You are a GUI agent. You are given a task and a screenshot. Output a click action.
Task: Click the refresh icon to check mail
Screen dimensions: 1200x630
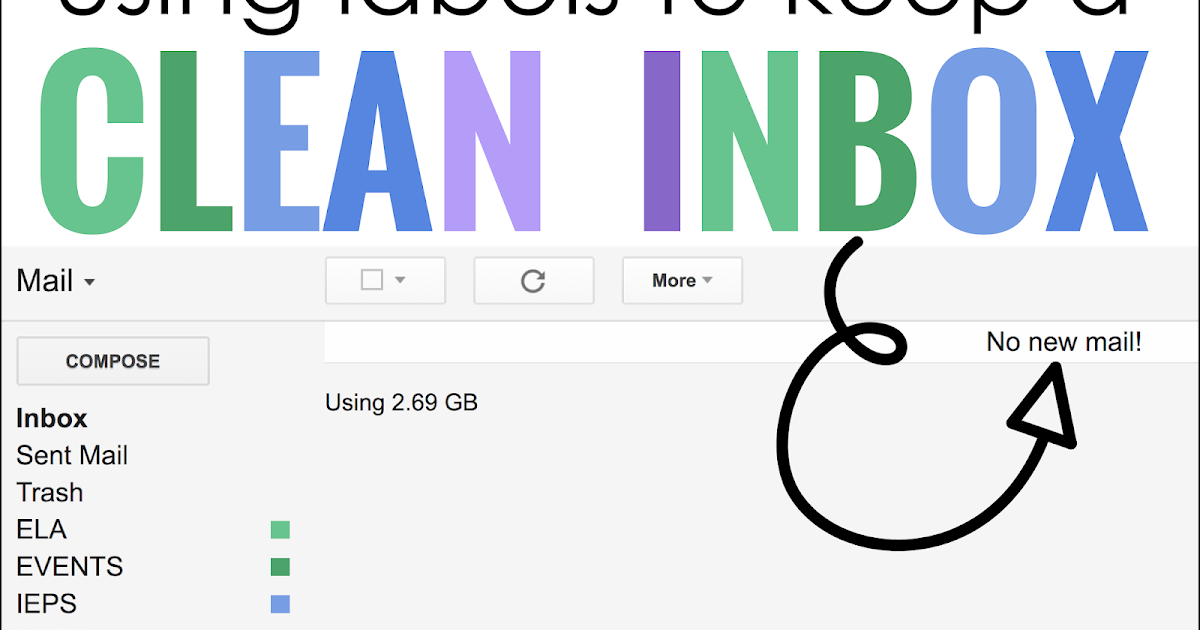[533, 281]
